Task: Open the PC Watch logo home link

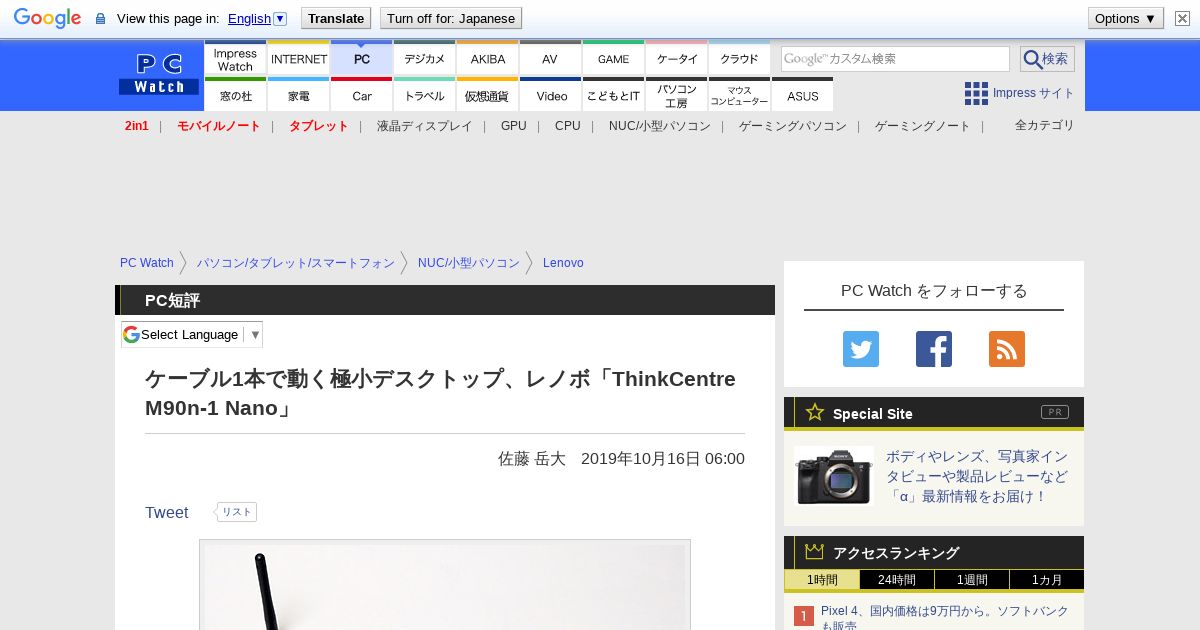Action: pos(159,75)
